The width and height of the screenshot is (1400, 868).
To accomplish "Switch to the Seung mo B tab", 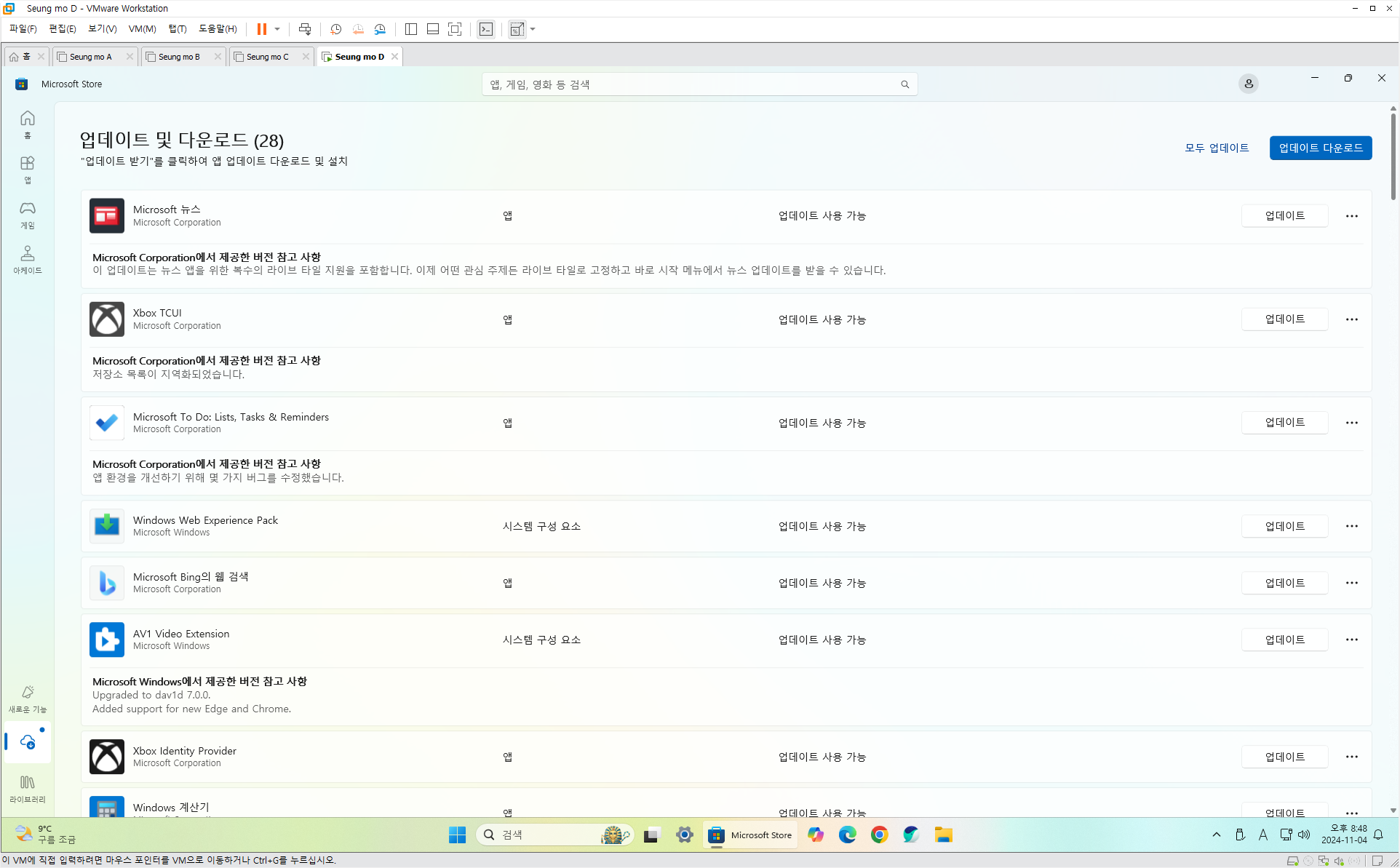I will tap(179, 57).
